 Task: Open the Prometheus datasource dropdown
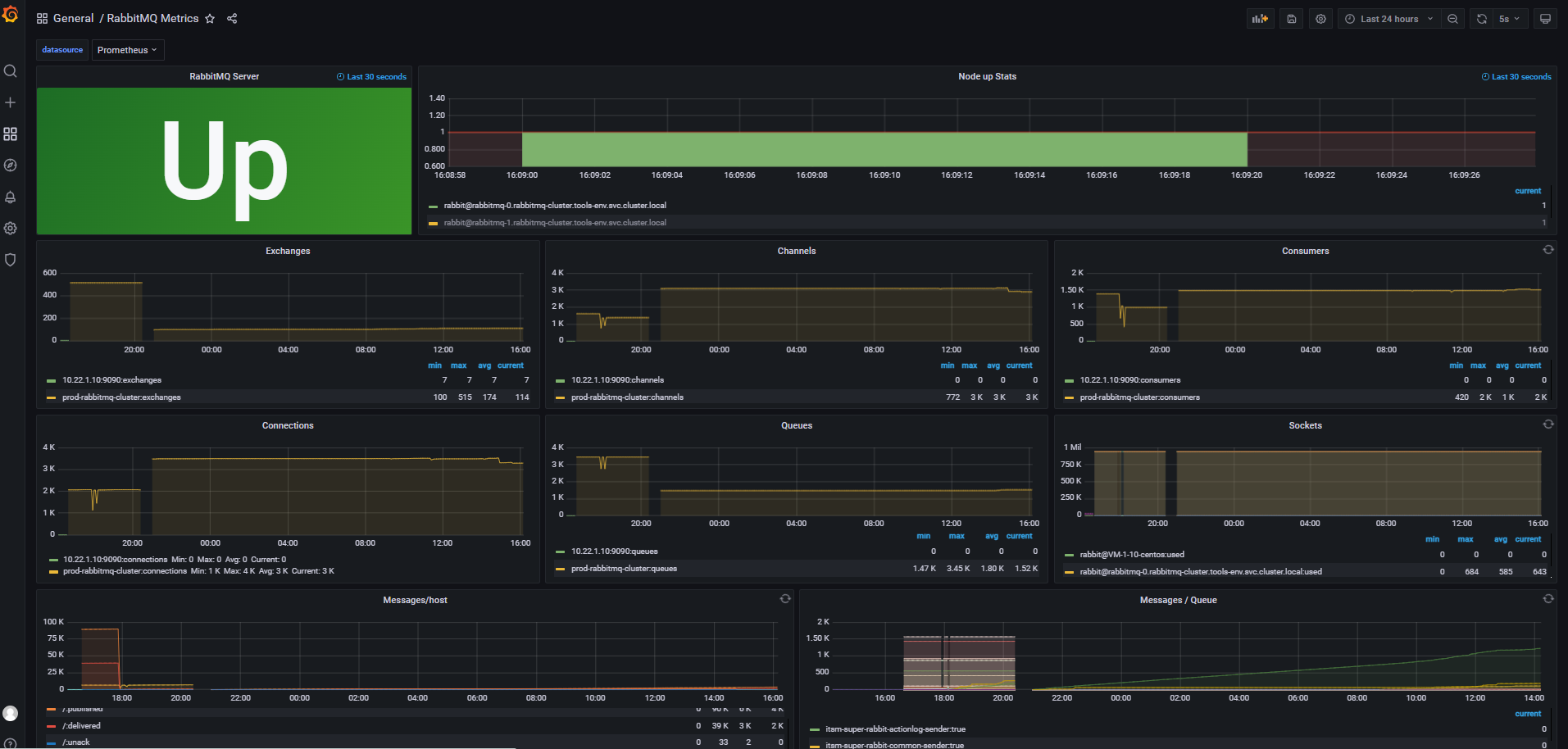click(x=127, y=50)
